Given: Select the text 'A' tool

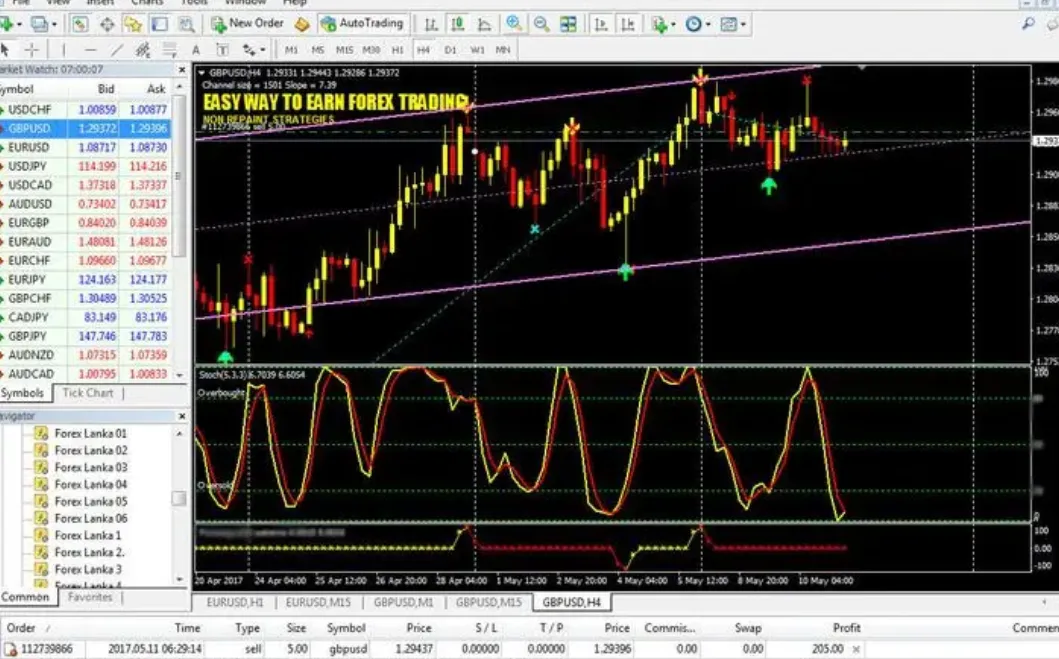Looking at the screenshot, I should point(196,49).
